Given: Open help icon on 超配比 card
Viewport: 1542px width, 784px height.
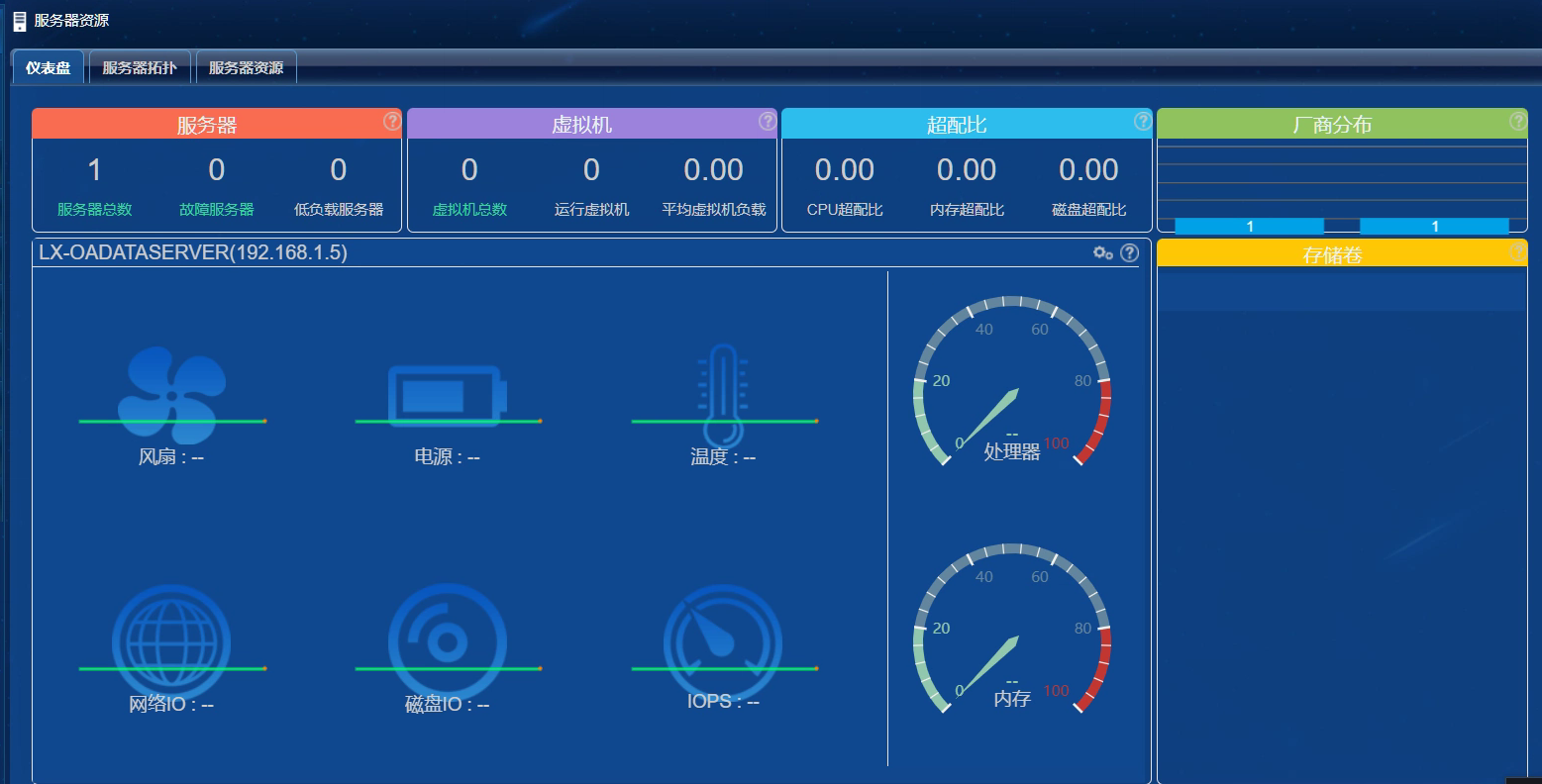Looking at the screenshot, I should click(x=1143, y=121).
